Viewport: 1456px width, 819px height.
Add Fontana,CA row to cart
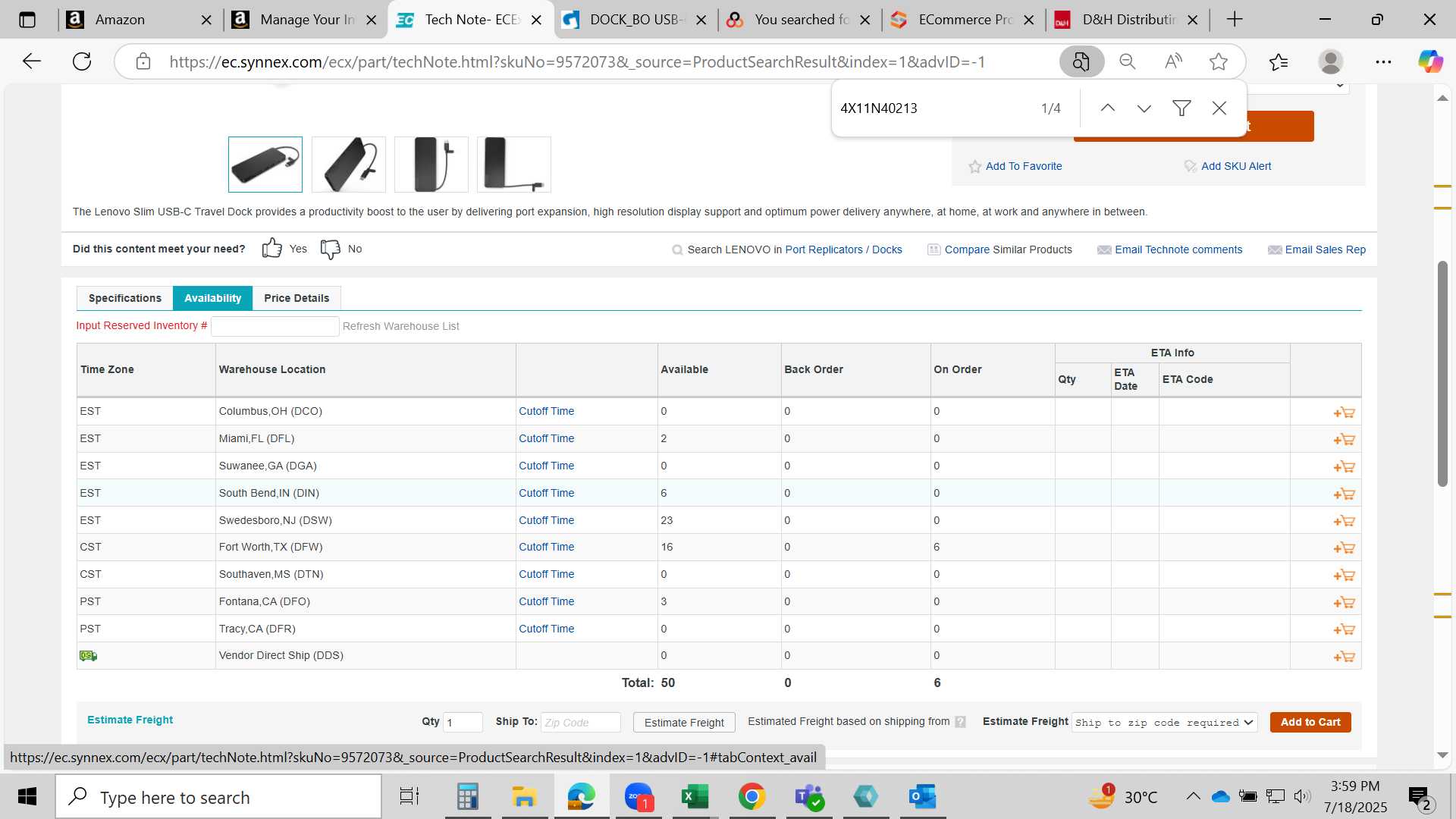point(1344,603)
